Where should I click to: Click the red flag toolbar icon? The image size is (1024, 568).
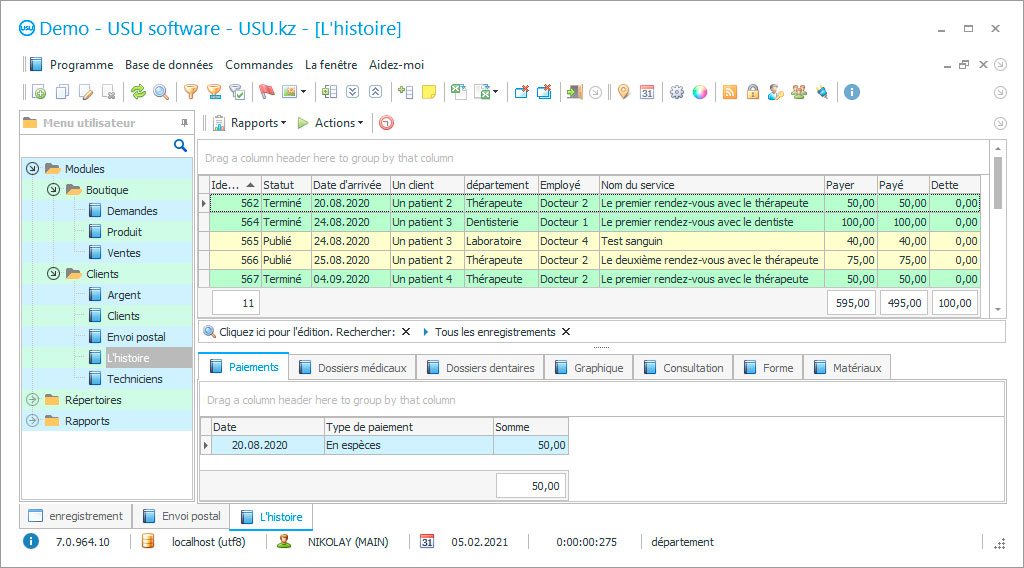266,92
